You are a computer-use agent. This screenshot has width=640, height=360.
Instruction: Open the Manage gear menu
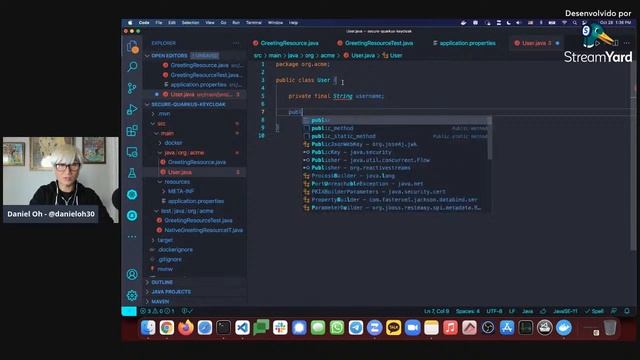tap(132, 295)
